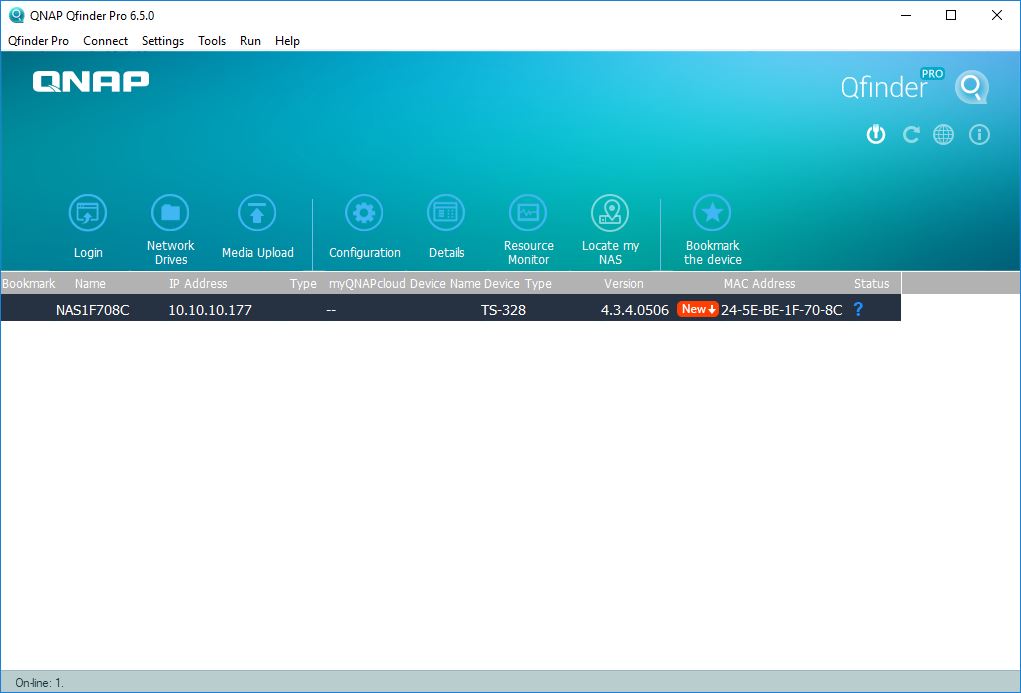Viewport: 1021px width, 693px height.
Task: Click IP address 10.10.10.177
Action: (210, 310)
